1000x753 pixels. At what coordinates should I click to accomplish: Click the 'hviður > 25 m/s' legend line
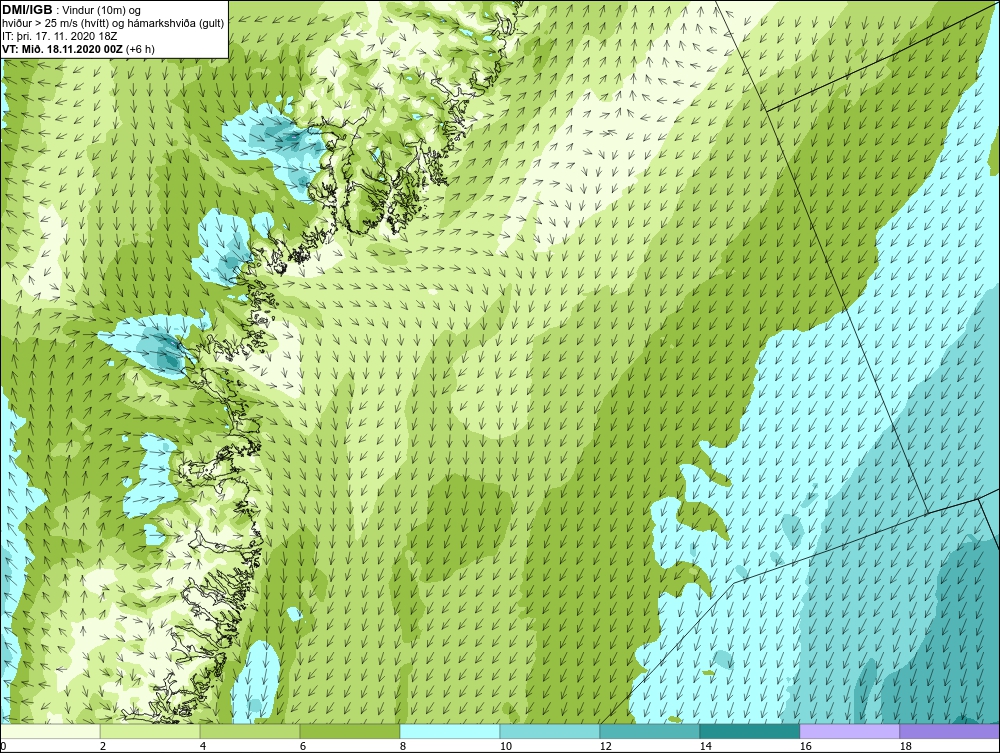(113, 23)
